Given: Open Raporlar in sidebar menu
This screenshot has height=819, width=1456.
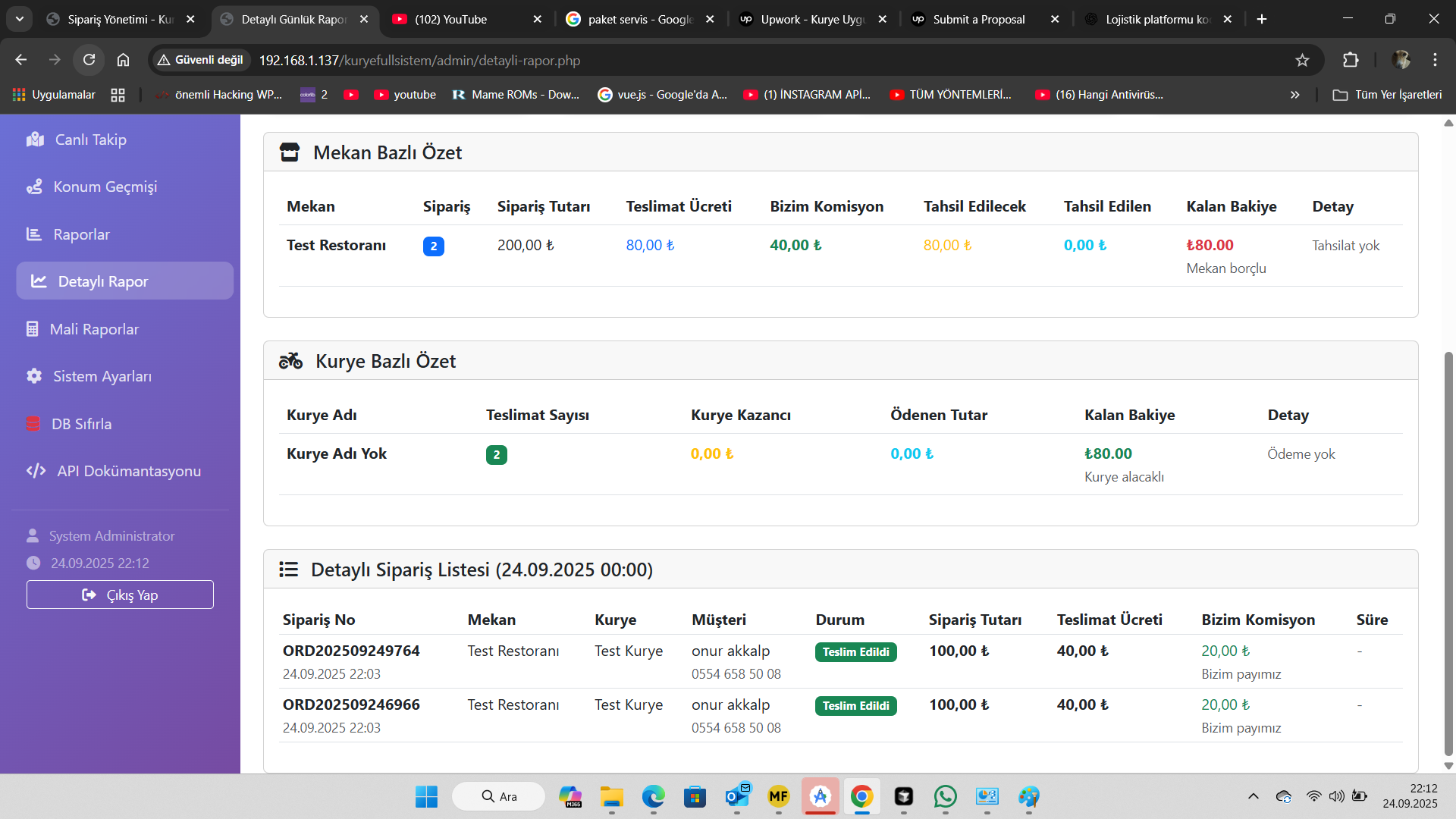Looking at the screenshot, I should [81, 234].
